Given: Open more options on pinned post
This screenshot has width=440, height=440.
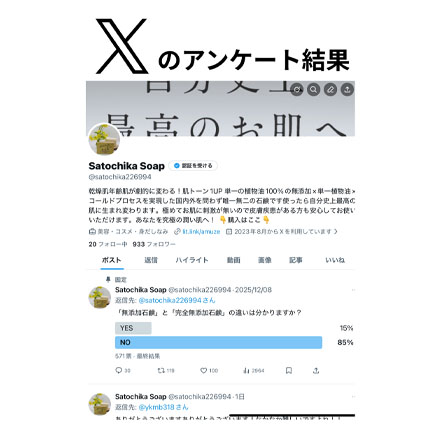Looking at the screenshot, I should (x=353, y=290).
